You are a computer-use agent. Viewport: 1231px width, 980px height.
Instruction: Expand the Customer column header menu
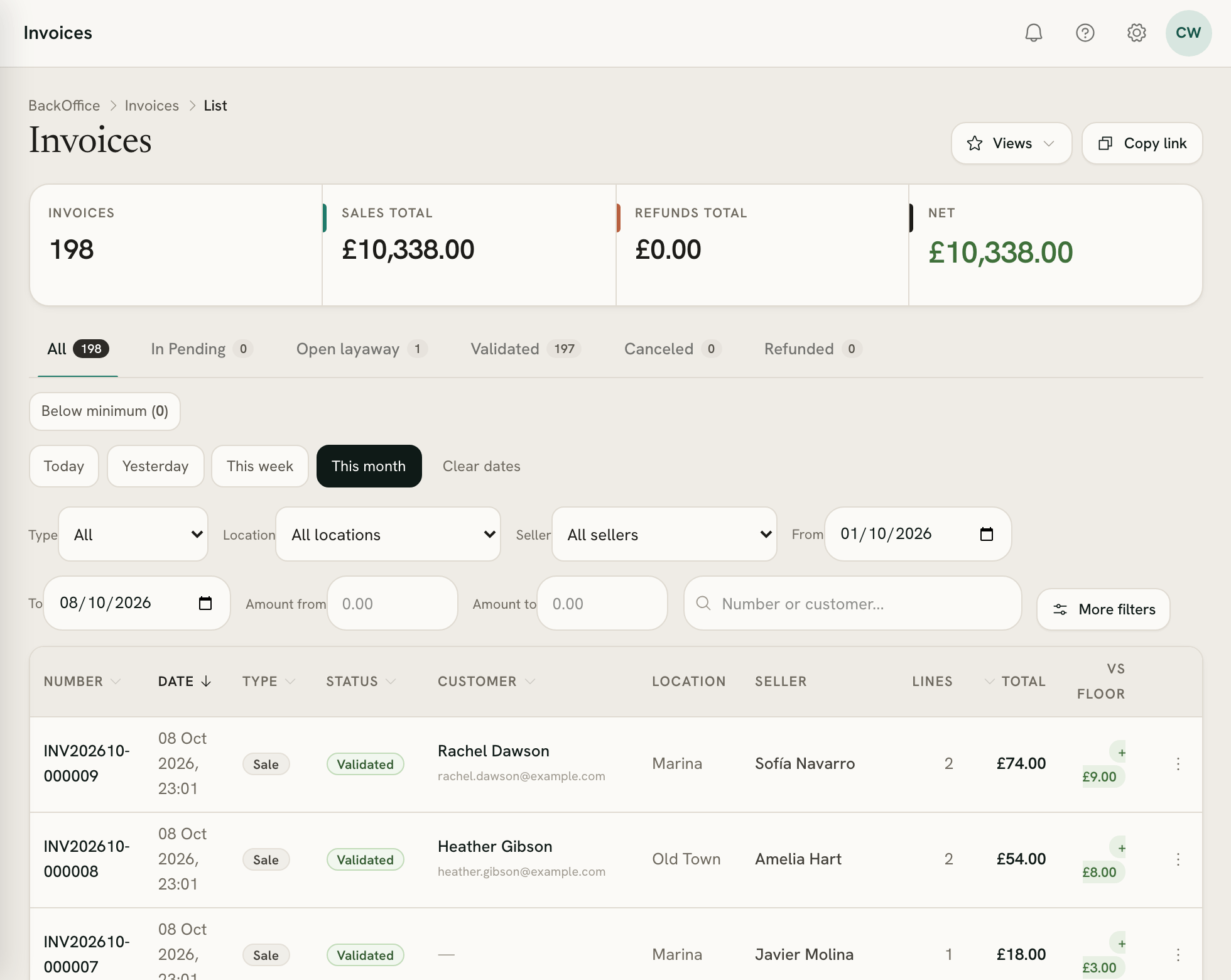(529, 682)
